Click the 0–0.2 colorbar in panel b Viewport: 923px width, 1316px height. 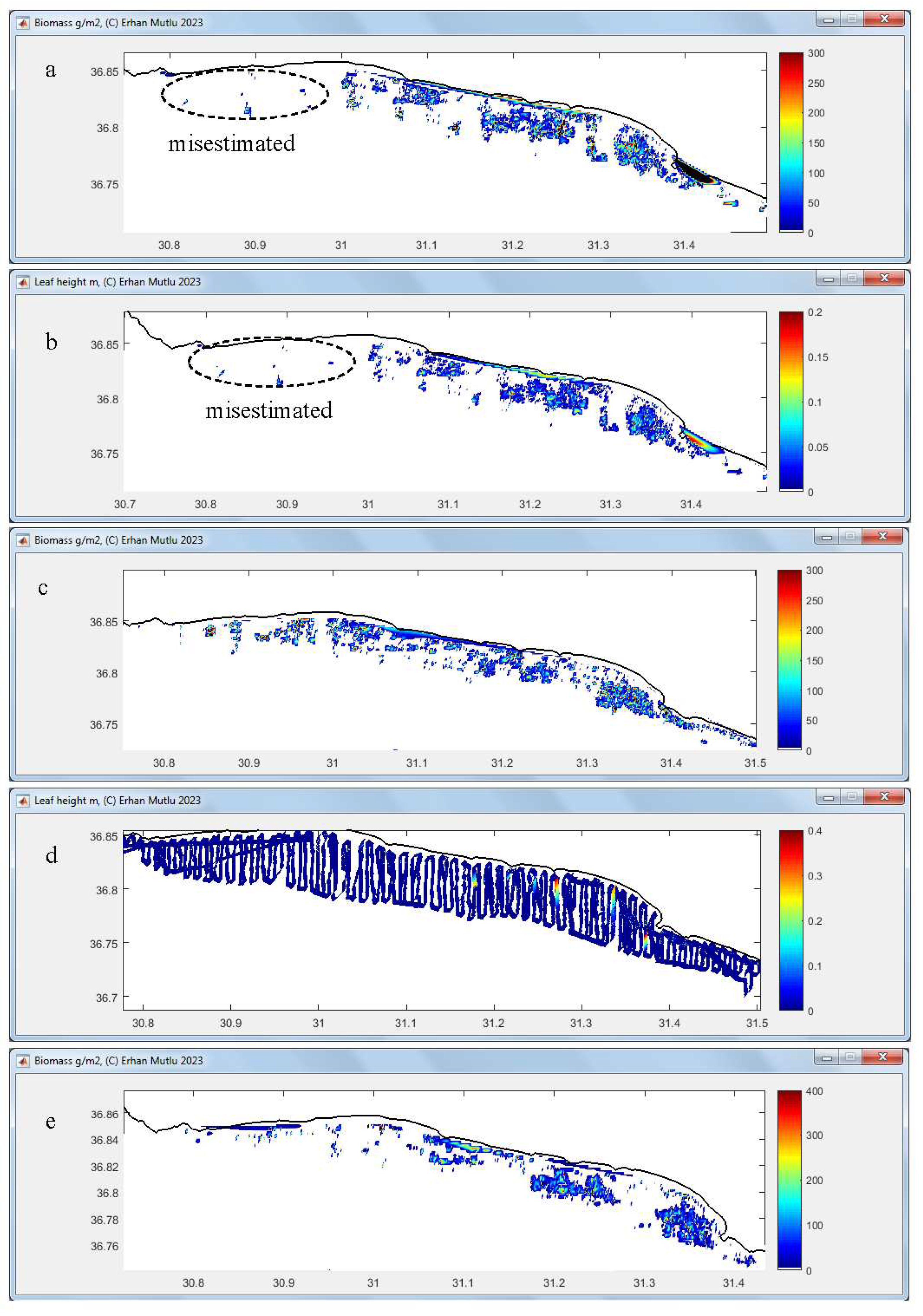tap(790, 401)
